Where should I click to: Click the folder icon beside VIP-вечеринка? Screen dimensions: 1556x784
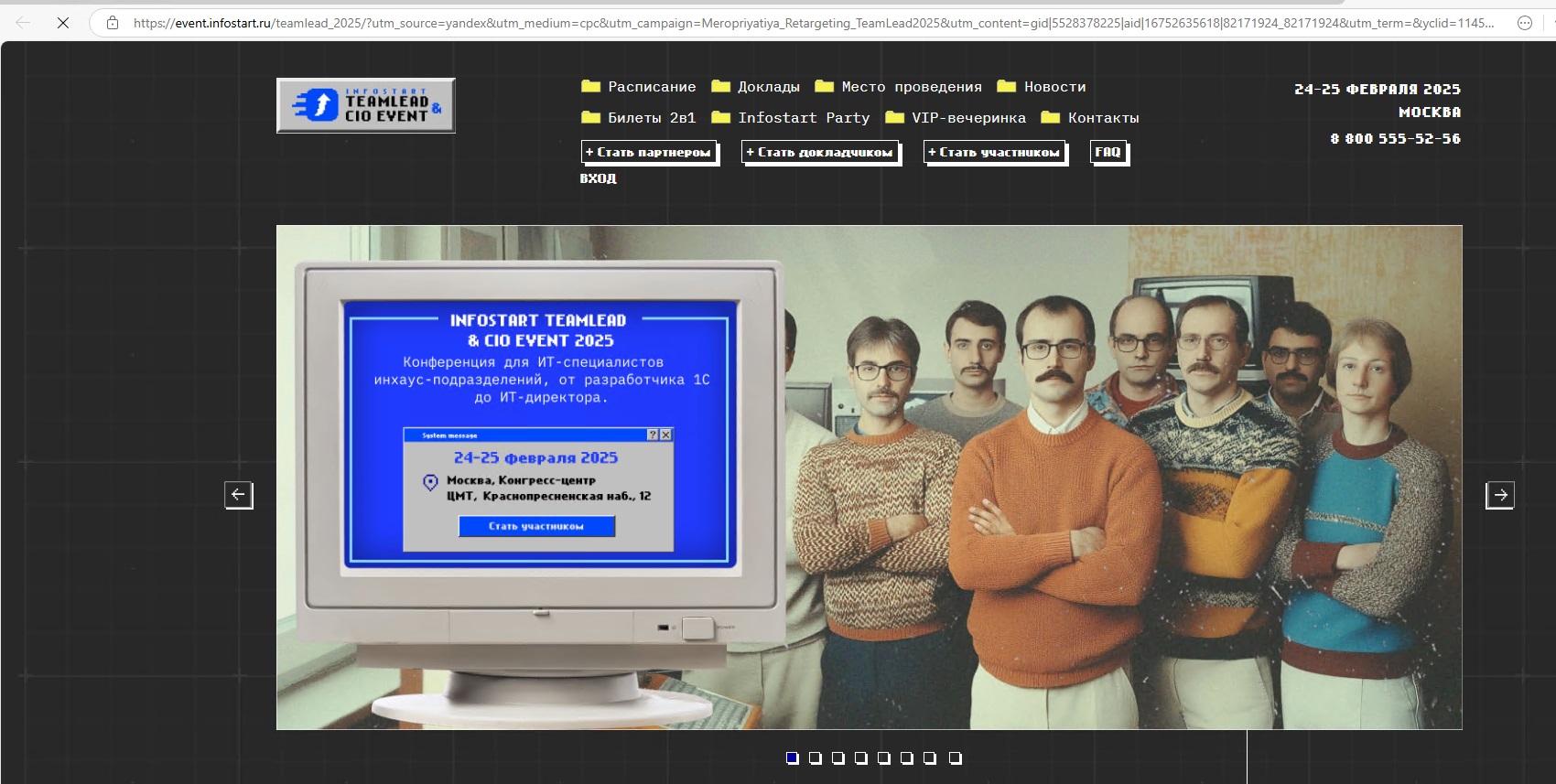point(894,117)
